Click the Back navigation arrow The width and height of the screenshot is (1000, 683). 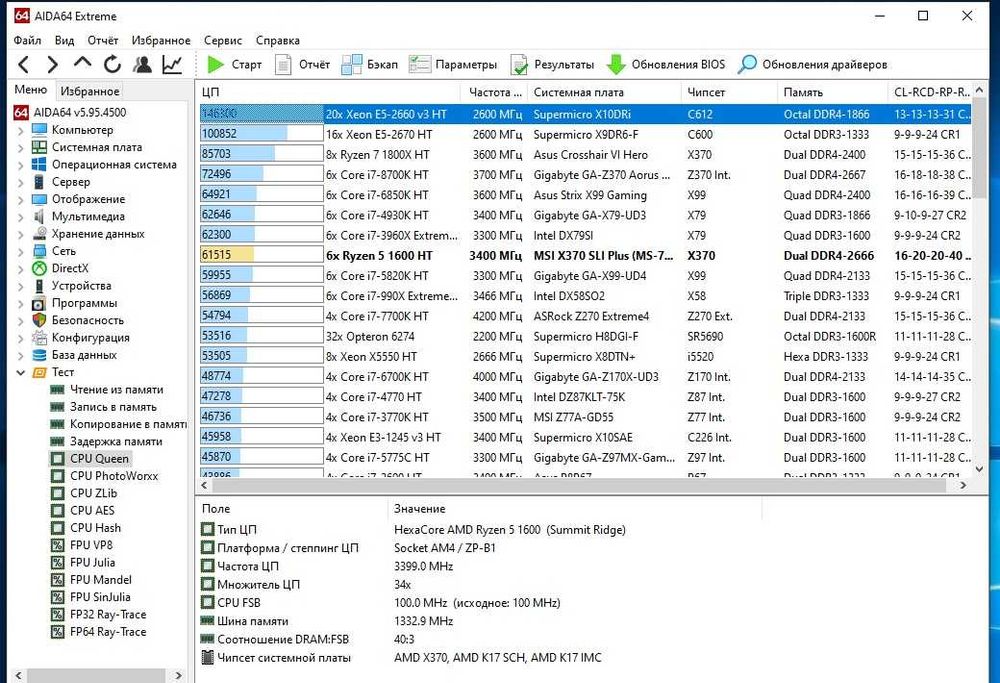pyautogui.click(x=24, y=65)
